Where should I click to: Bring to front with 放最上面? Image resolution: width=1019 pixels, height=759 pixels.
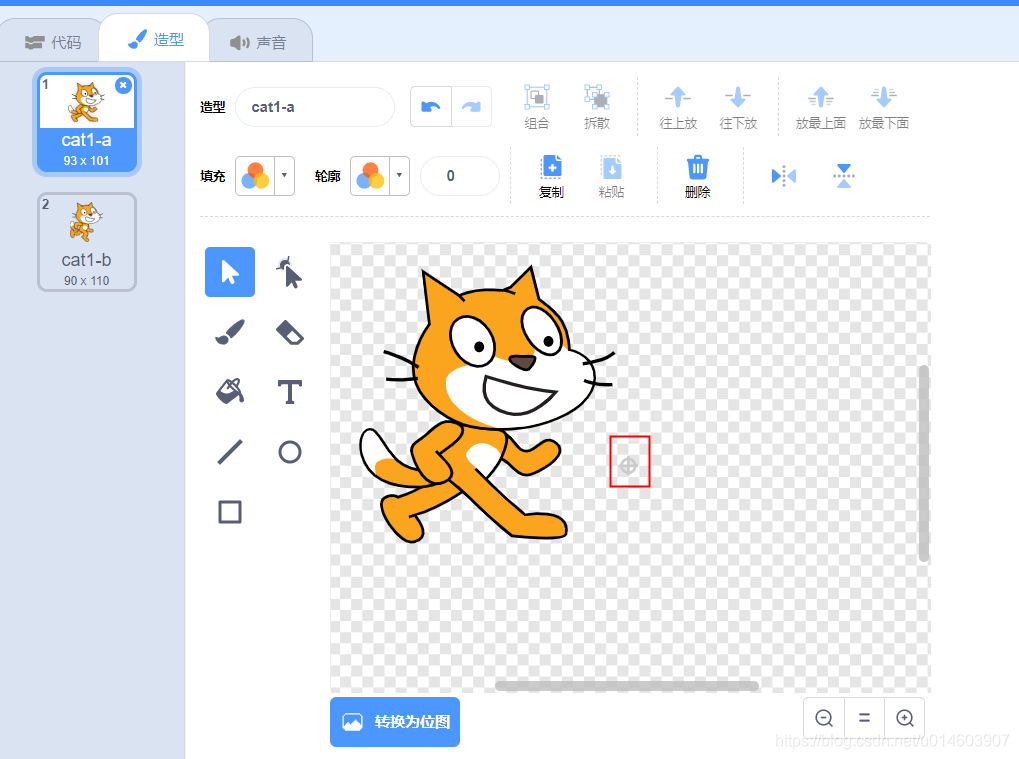[x=821, y=107]
